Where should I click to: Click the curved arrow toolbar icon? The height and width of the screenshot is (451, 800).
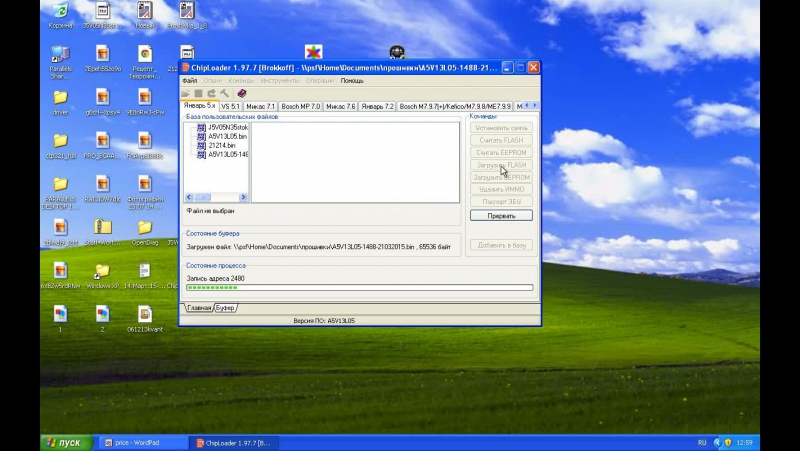pyautogui.click(x=211, y=93)
